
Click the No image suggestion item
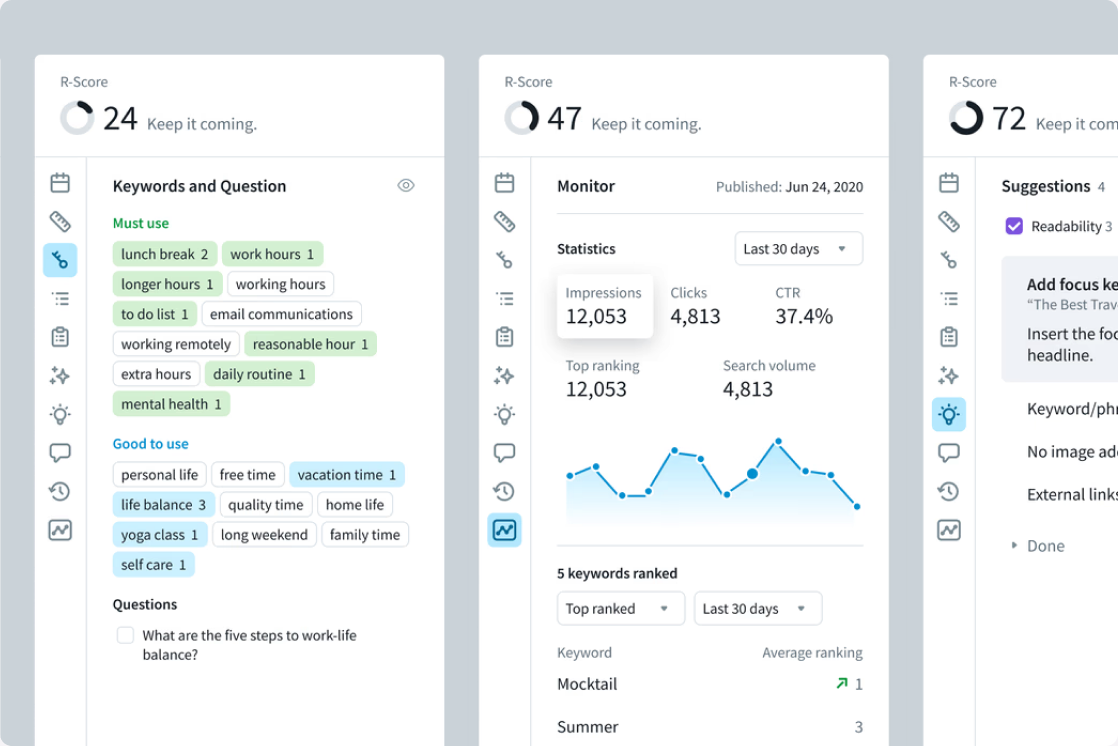click(1072, 451)
